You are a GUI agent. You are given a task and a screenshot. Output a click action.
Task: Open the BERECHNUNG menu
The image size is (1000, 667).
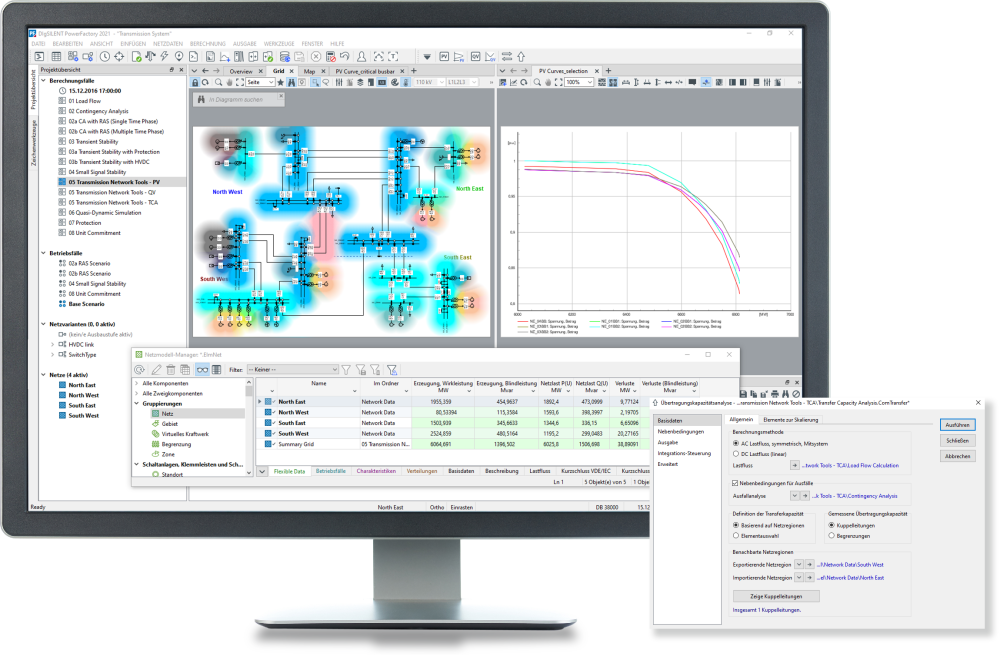(x=208, y=44)
